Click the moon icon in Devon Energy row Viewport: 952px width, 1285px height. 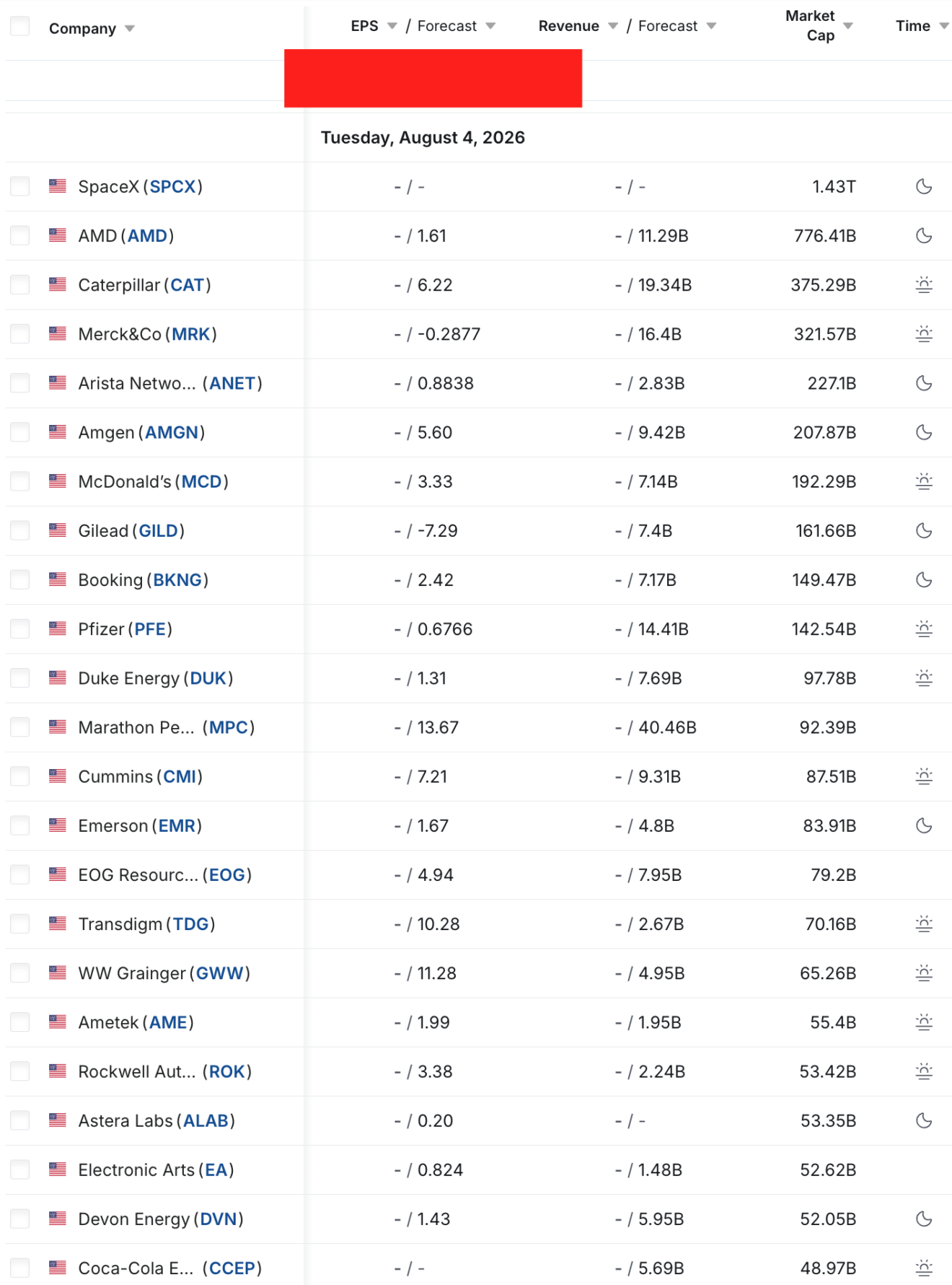coord(924,1219)
